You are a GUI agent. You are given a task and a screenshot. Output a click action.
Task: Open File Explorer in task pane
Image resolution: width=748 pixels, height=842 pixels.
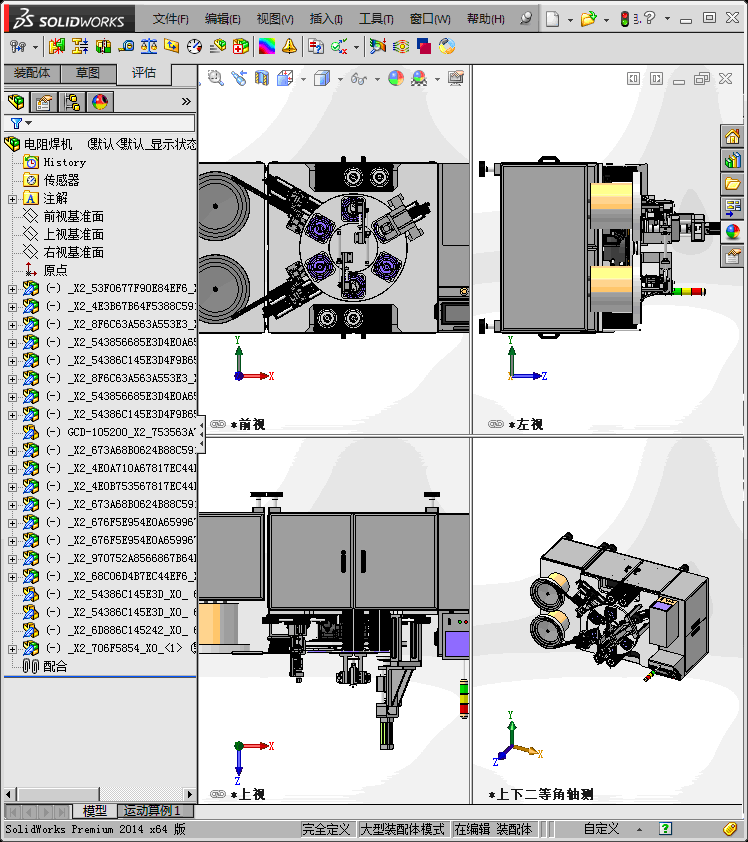[732, 184]
